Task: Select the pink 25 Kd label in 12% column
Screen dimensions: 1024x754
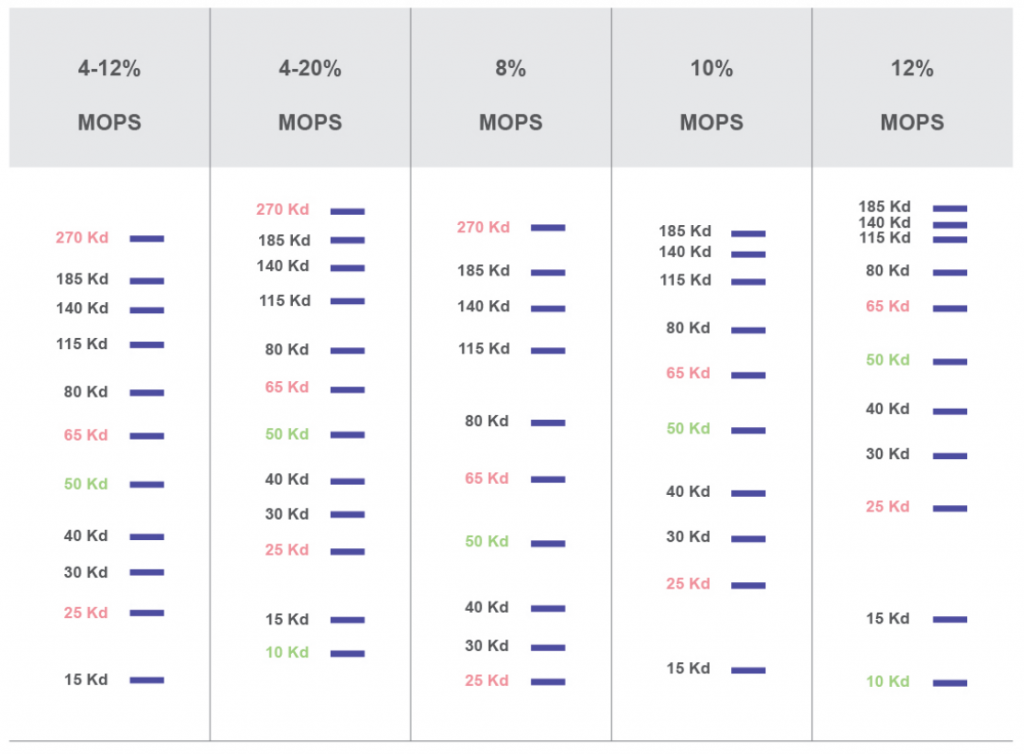Action: [888, 507]
